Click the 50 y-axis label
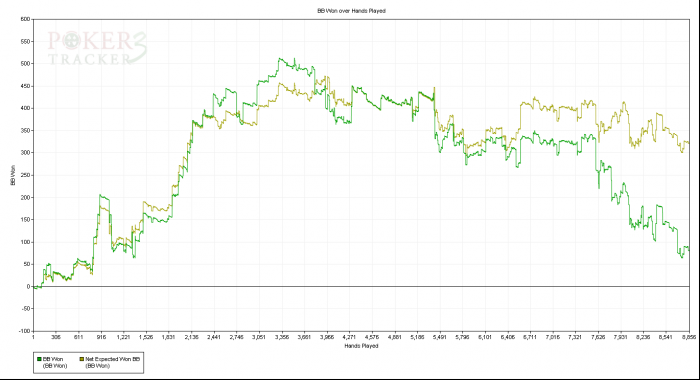The height and width of the screenshot is (380, 700). tap(26, 264)
